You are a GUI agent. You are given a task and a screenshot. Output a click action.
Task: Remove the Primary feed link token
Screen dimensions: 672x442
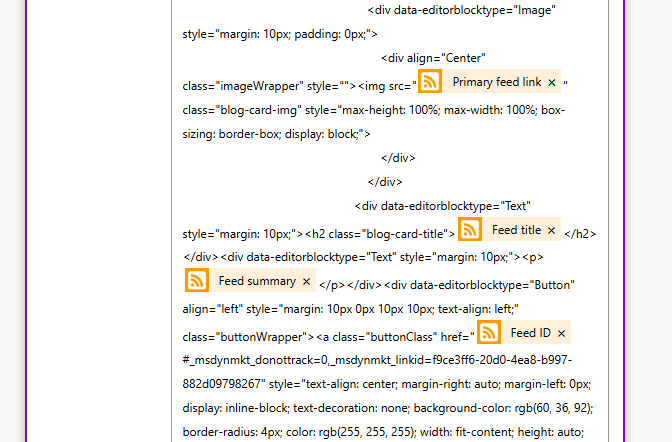(552, 83)
